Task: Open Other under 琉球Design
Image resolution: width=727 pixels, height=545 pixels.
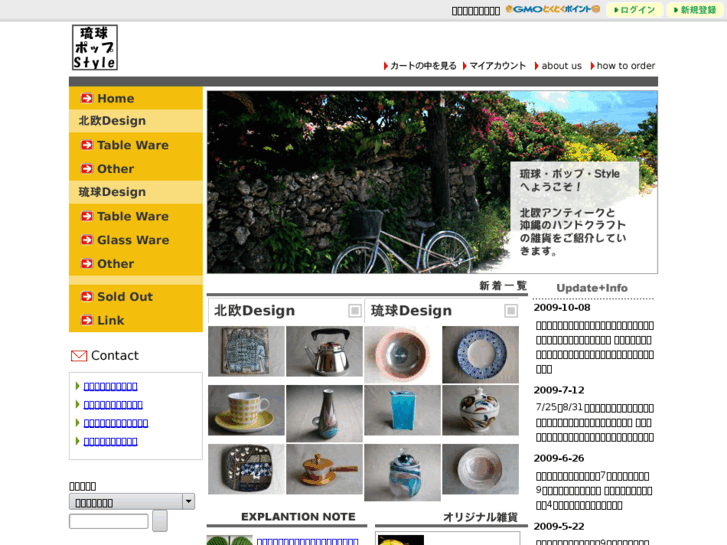Action: coord(115,263)
